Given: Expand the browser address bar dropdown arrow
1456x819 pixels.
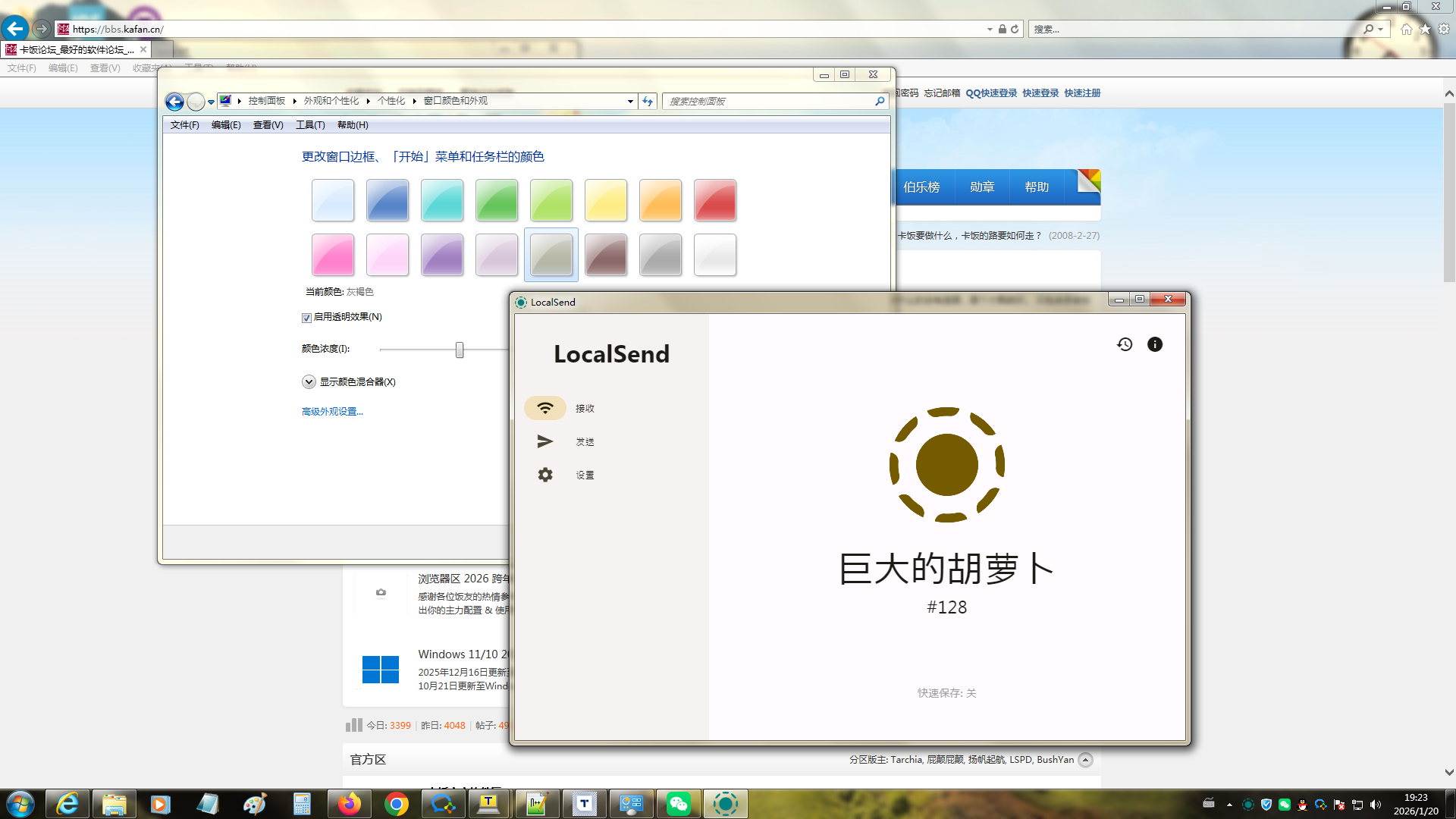Looking at the screenshot, I should pyautogui.click(x=990, y=30).
